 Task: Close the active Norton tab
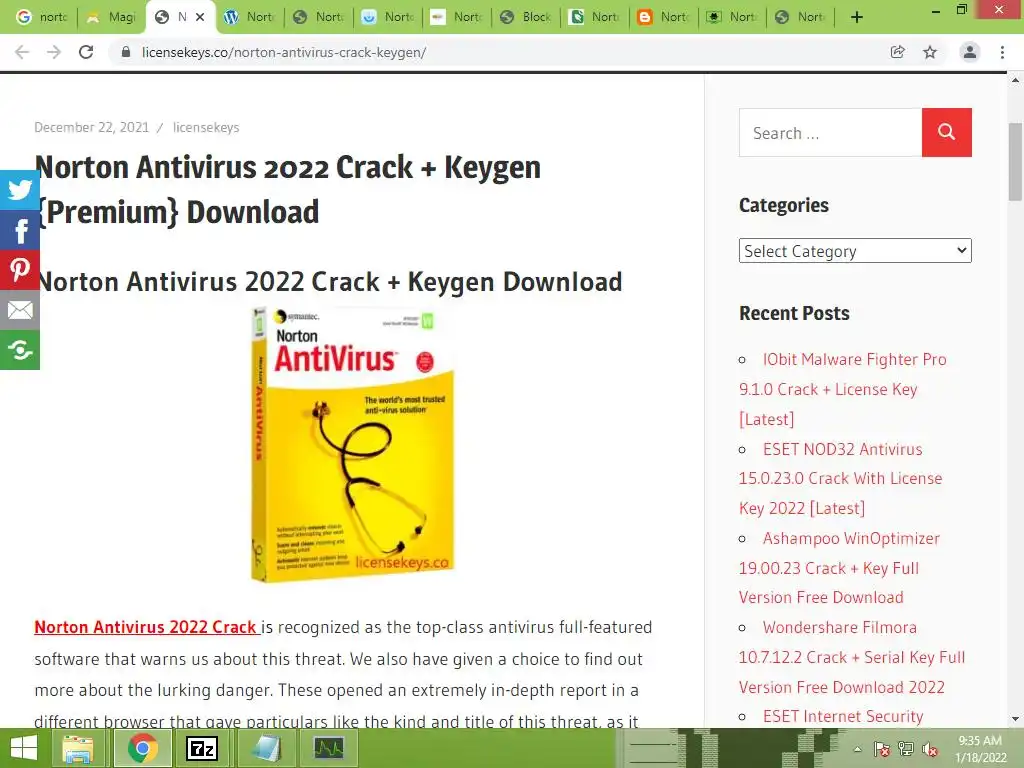pyautogui.click(x=200, y=17)
